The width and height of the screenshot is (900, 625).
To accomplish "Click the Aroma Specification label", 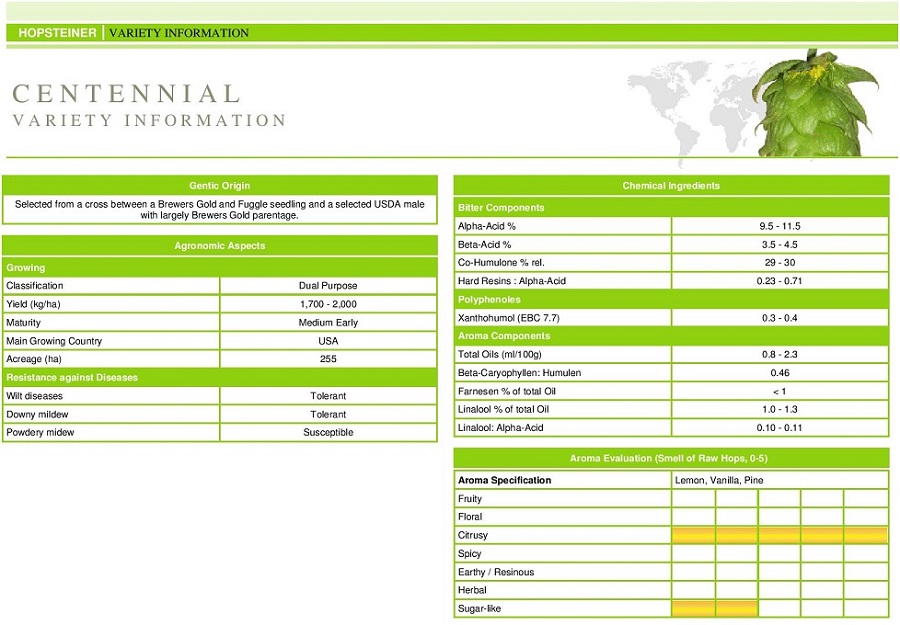I will (504, 480).
